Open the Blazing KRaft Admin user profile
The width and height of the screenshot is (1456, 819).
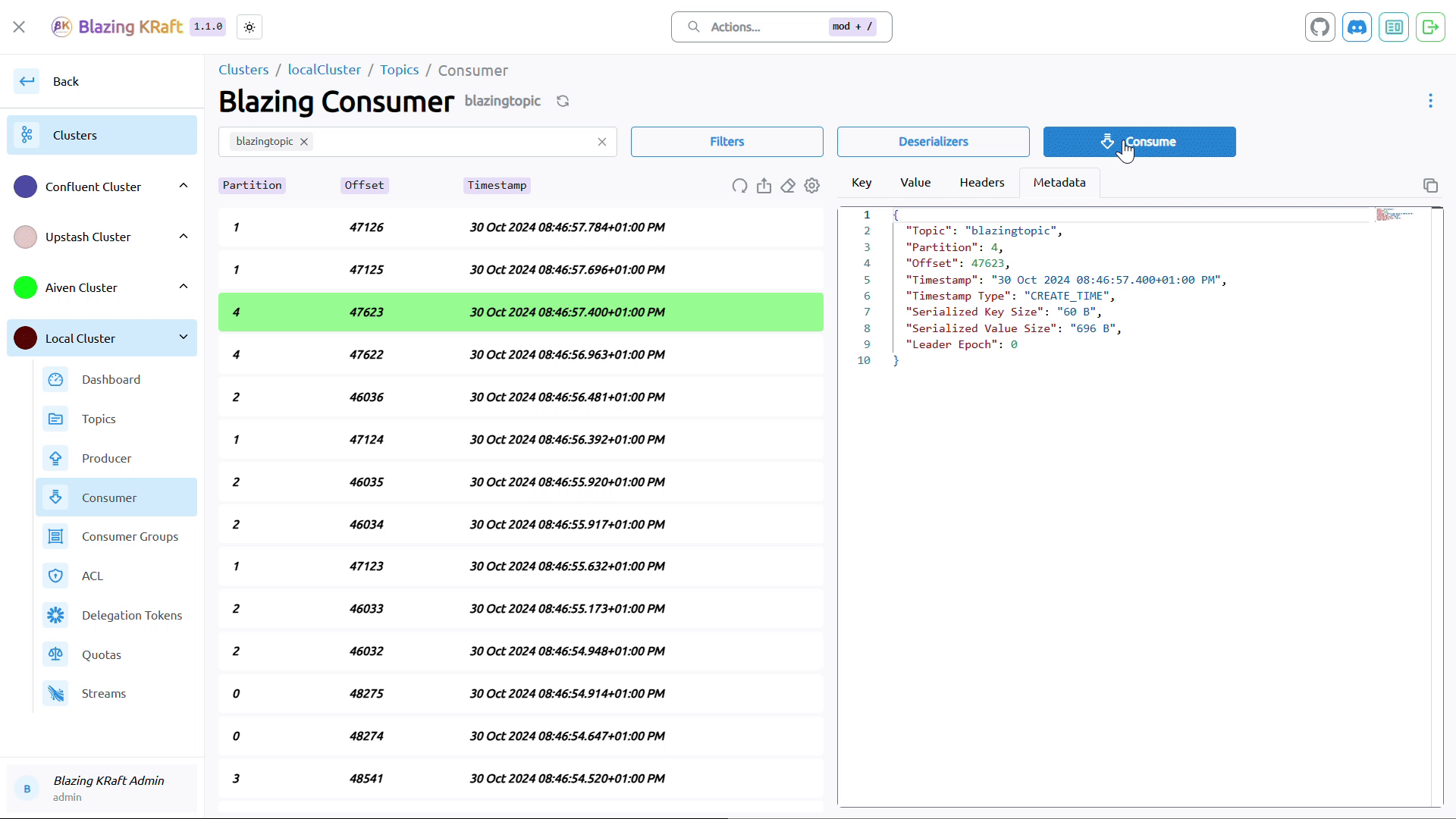coord(102,788)
